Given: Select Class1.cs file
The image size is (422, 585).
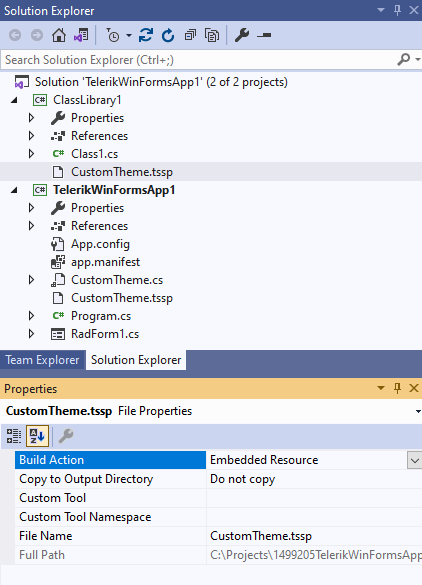Looking at the screenshot, I should (x=94, y=154).
